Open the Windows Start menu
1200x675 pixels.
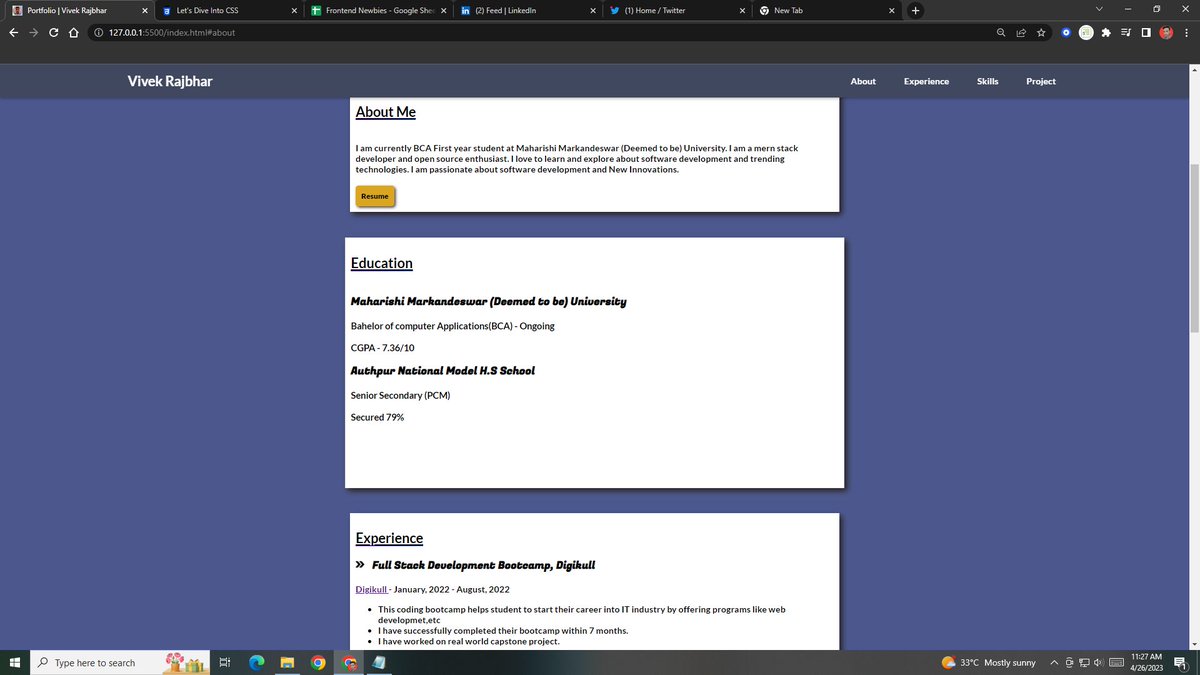coord(14,662)
